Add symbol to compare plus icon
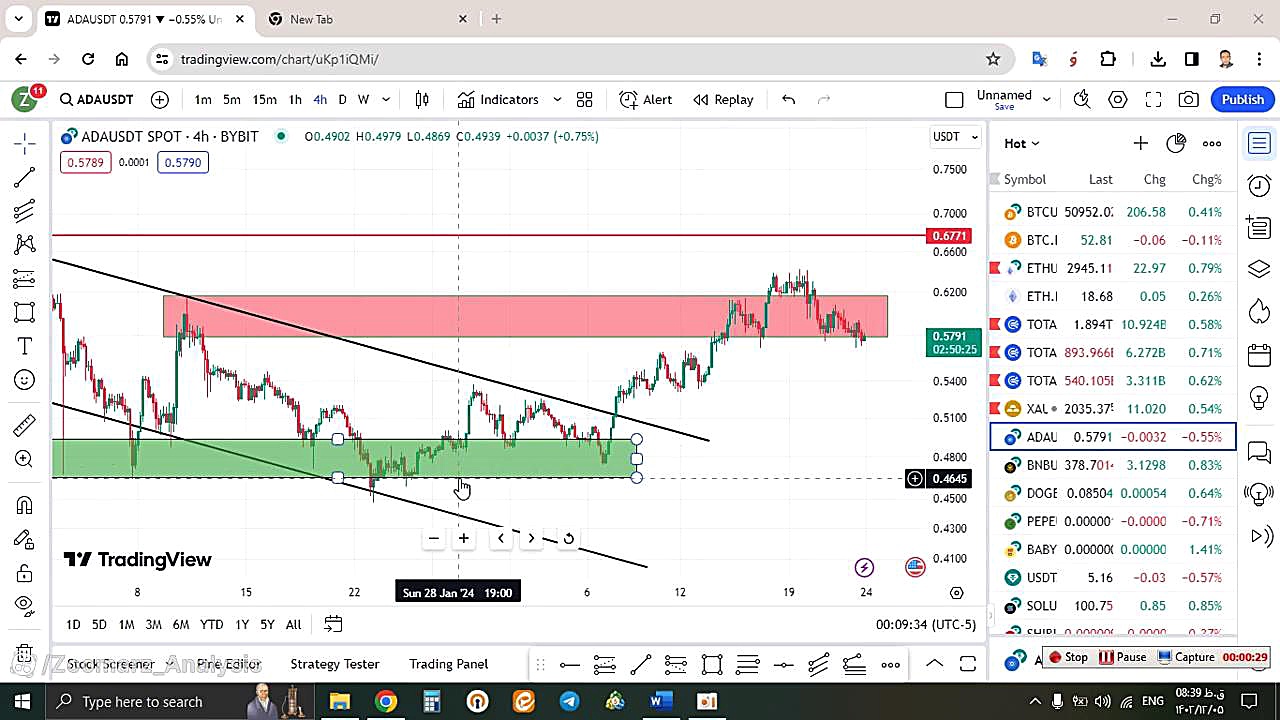This screenshot has width=1280, height=720. tap(160, 99)
